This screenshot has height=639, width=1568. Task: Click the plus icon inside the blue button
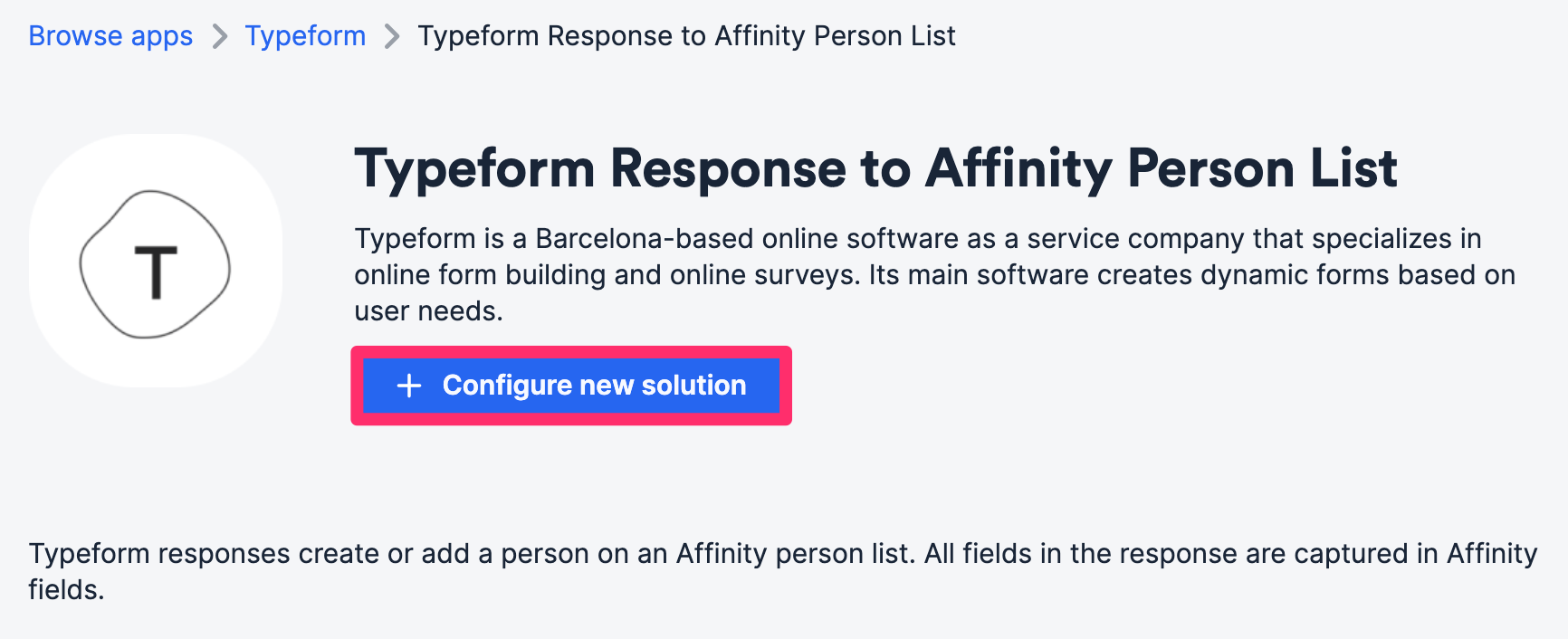[409, 386]
